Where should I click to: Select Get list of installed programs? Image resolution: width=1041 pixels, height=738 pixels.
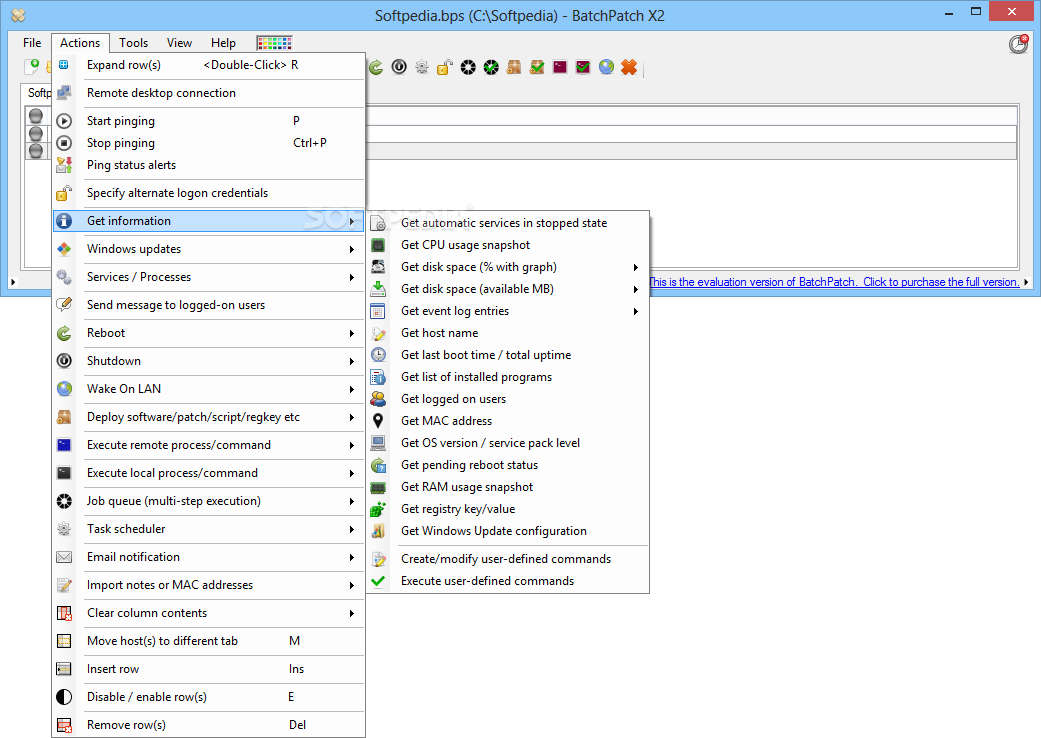coord(508,377)
